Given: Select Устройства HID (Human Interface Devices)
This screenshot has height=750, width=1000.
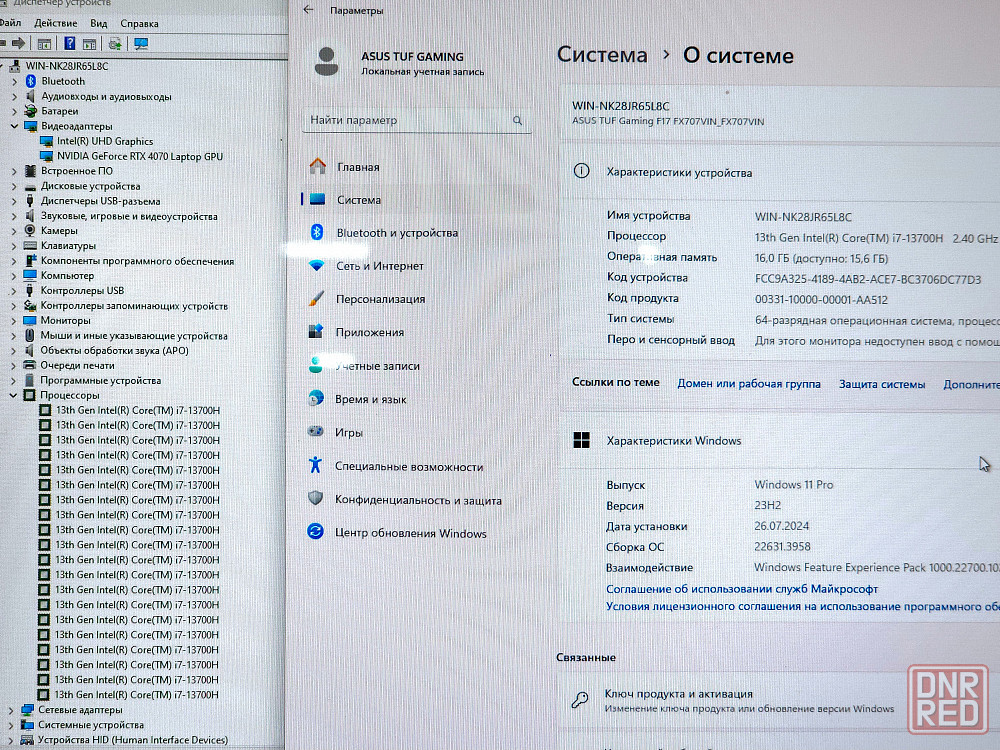Looking at the screenshot, I should [x=133, y=740].
